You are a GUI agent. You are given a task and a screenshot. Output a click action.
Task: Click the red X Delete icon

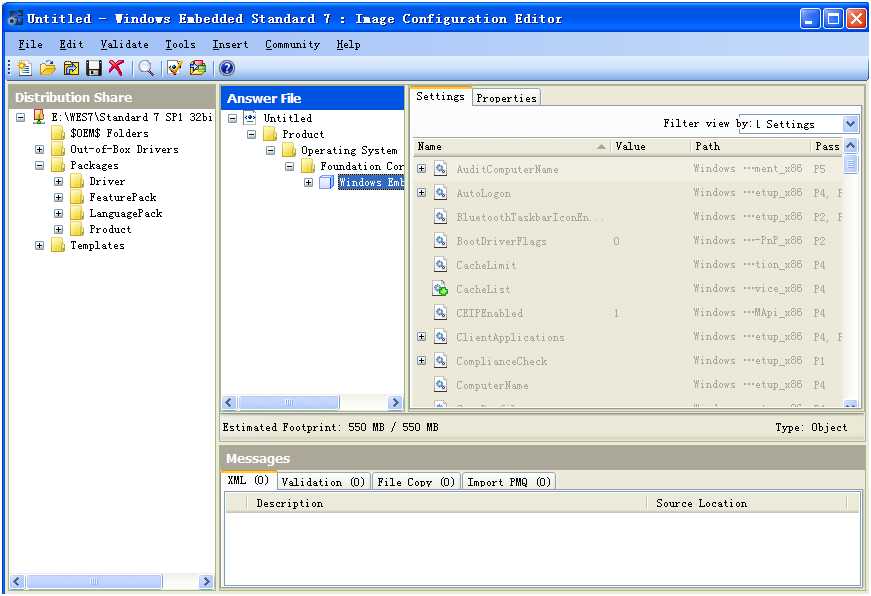click(x=116, y=68)
